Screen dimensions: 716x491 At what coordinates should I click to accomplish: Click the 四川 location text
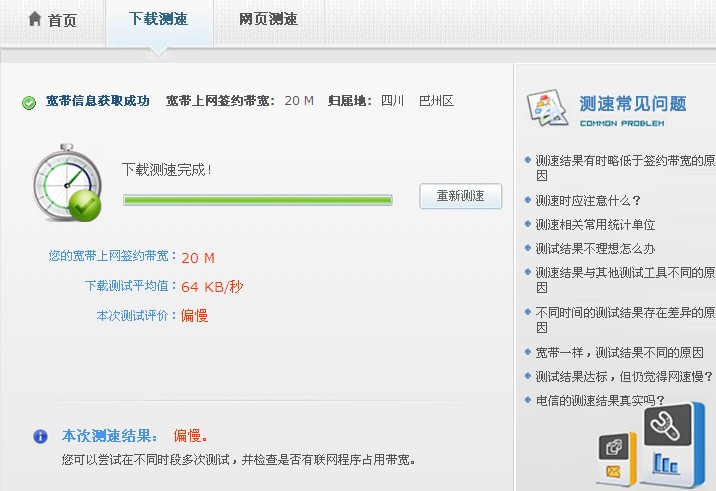click(x=392, y=101)
